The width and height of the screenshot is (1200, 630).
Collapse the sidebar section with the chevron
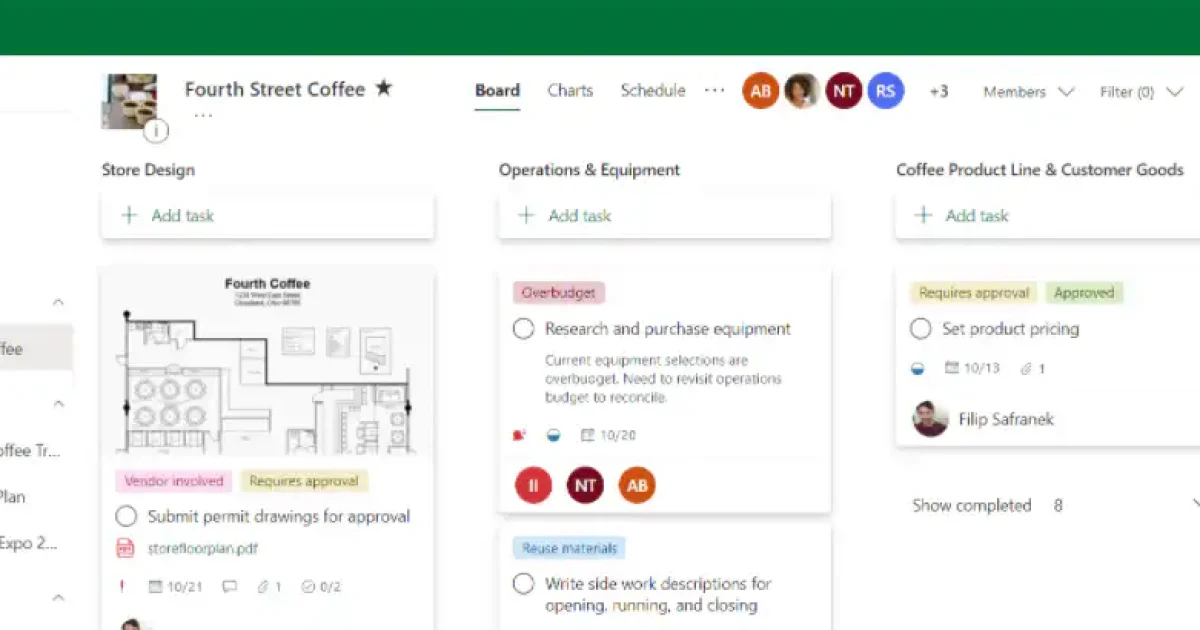coord(57,301)
